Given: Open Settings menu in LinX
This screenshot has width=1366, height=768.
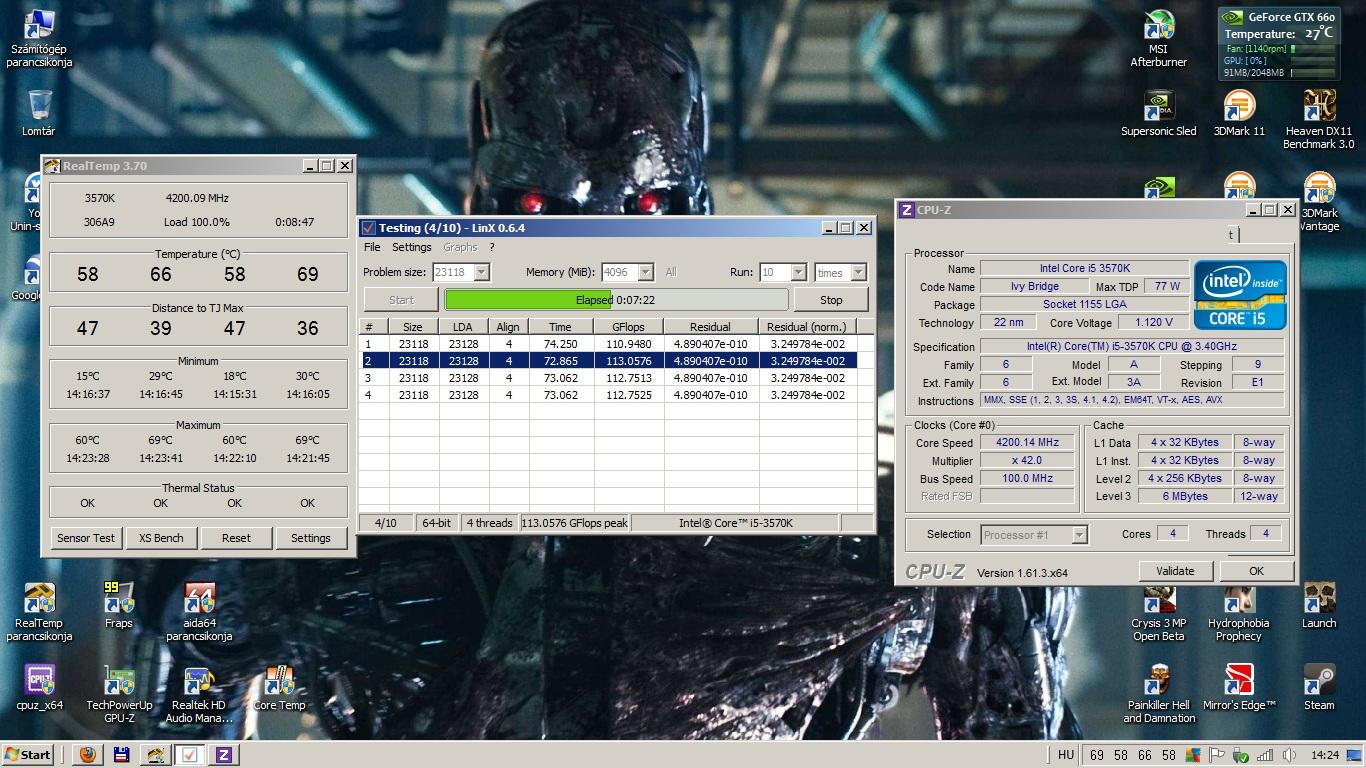Looking at the screenshot, I should coord(411,247).
